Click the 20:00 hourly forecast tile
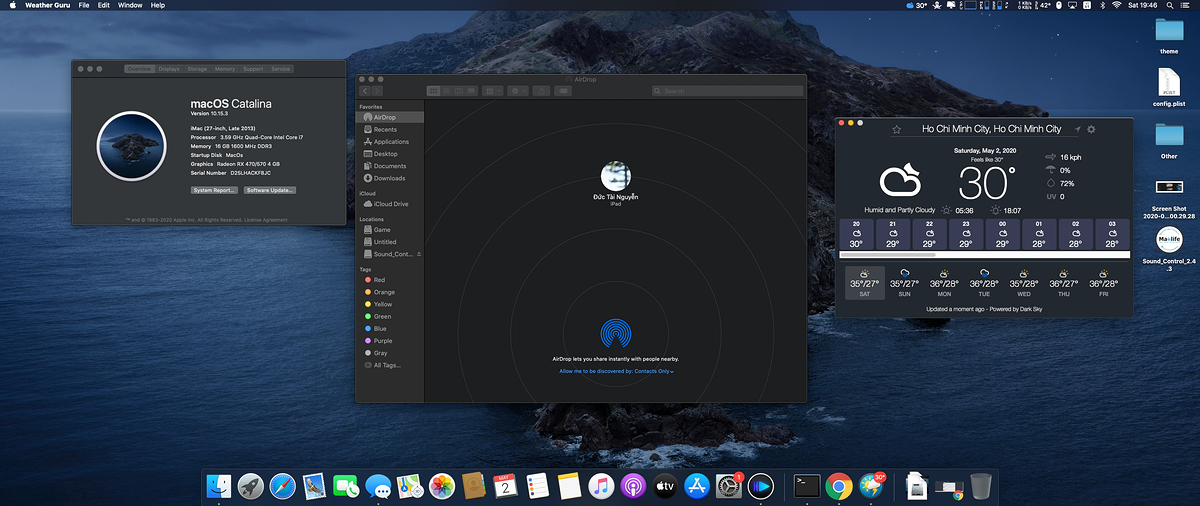This screenshot has width=1200, height=506. point(857,234)
